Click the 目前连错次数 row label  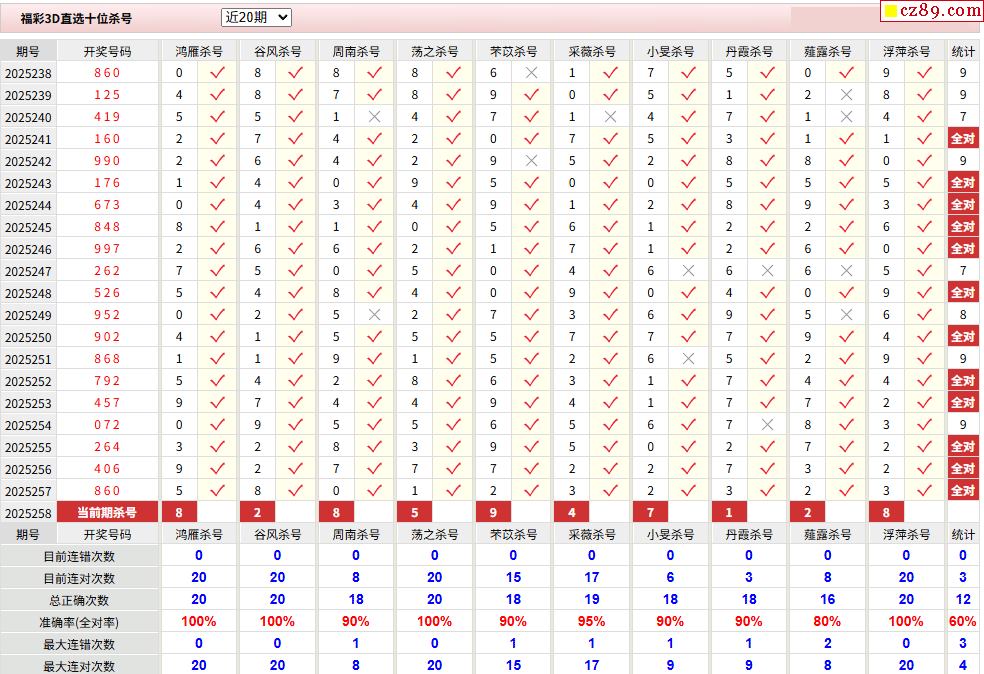pos(79,556)
